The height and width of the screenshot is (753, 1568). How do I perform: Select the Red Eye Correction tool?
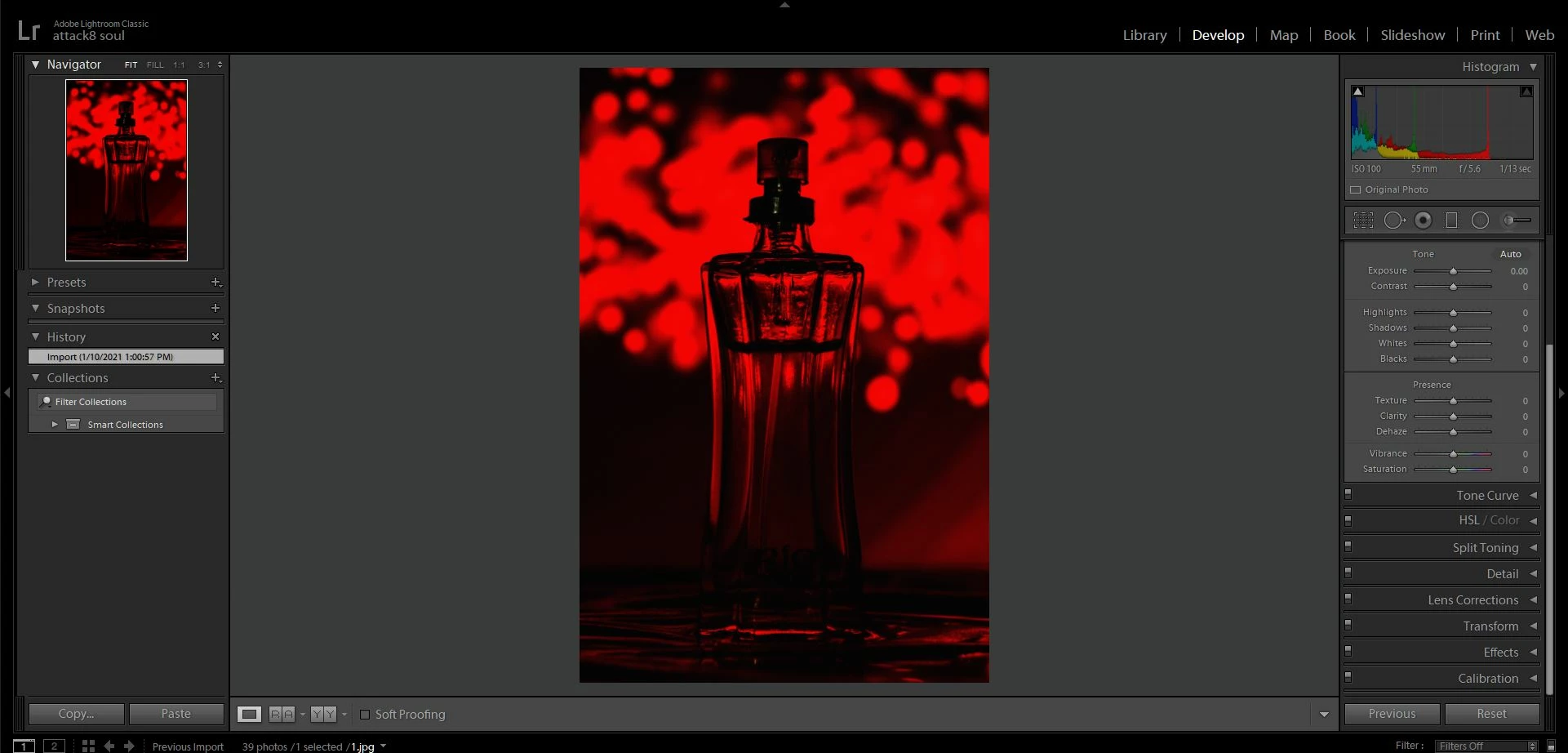[x=1424, y=220]
